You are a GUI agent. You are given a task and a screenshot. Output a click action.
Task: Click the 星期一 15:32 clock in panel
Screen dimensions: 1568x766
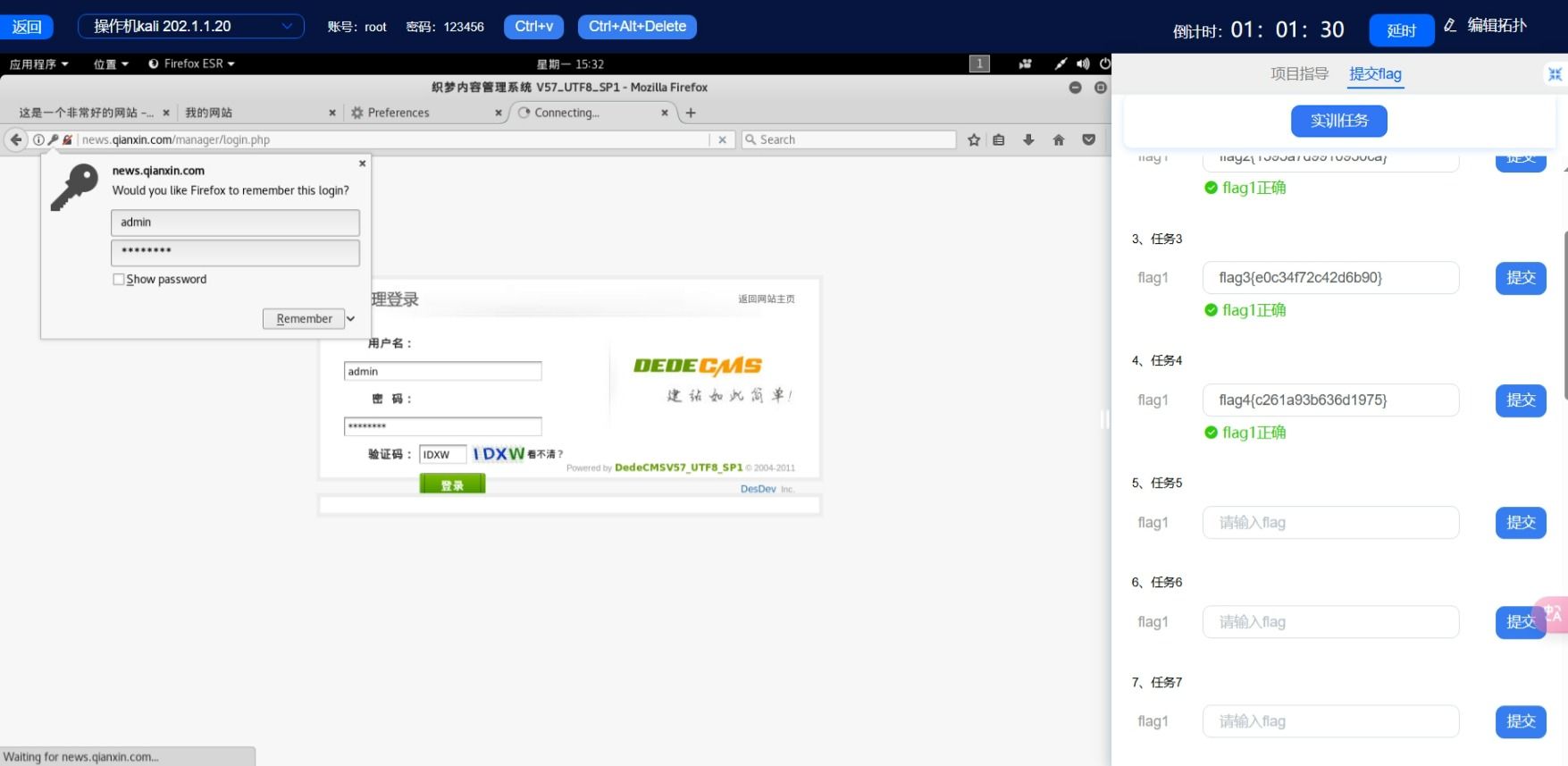[x=570, y=64]
